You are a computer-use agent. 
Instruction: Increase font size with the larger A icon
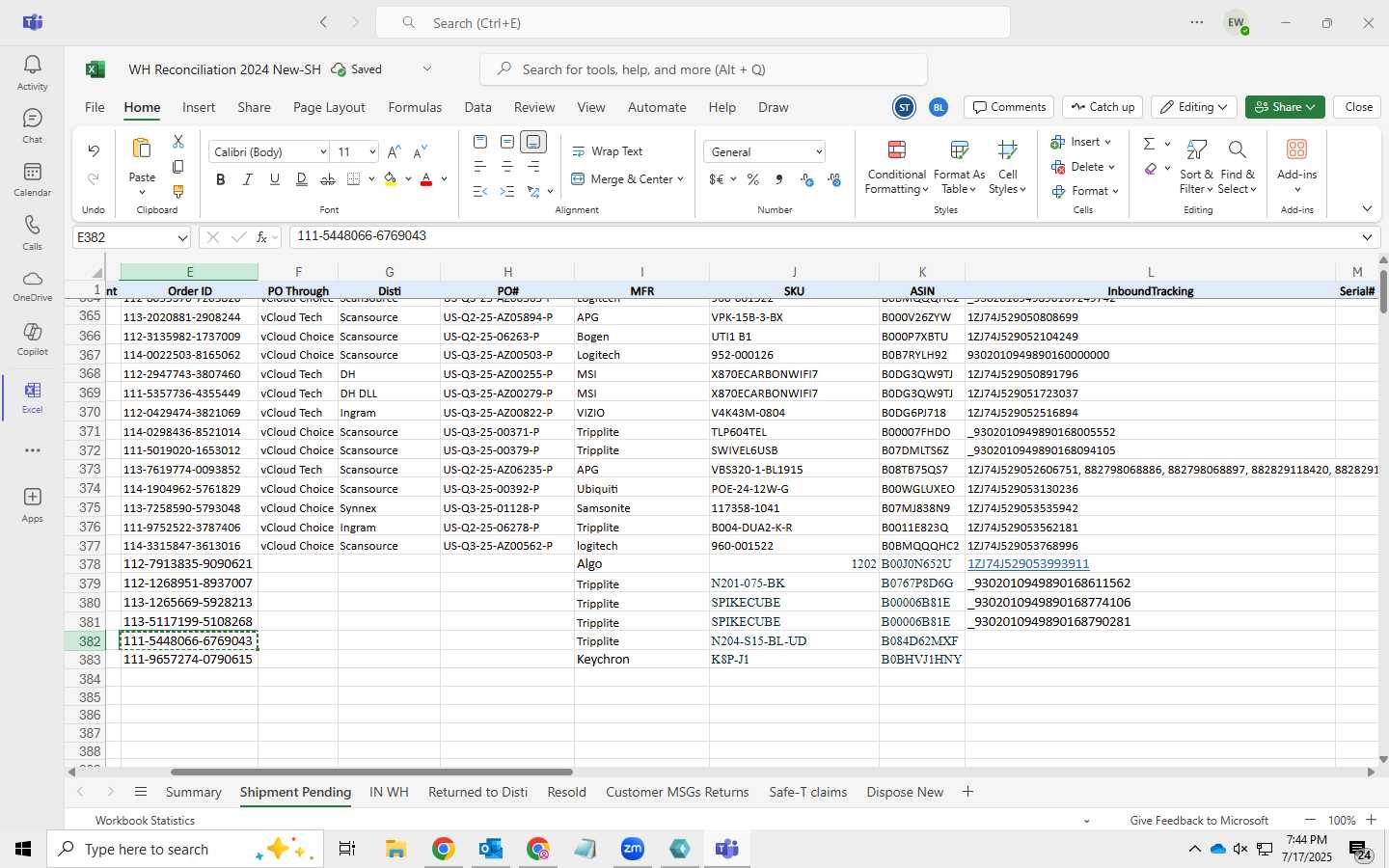[x=394, y=152]
